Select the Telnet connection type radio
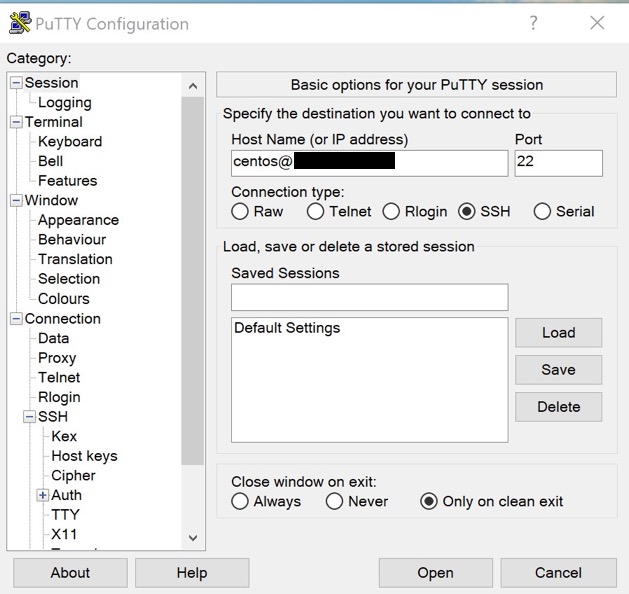Viewport: 629px width, 594px height. [315, 211]
